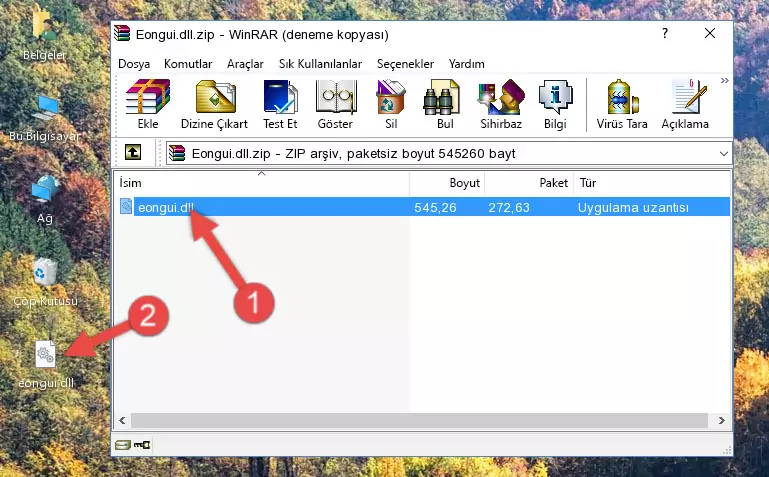The image size is (769, 477).
Task: Click the help question mark button
Action: pos(665,33)
